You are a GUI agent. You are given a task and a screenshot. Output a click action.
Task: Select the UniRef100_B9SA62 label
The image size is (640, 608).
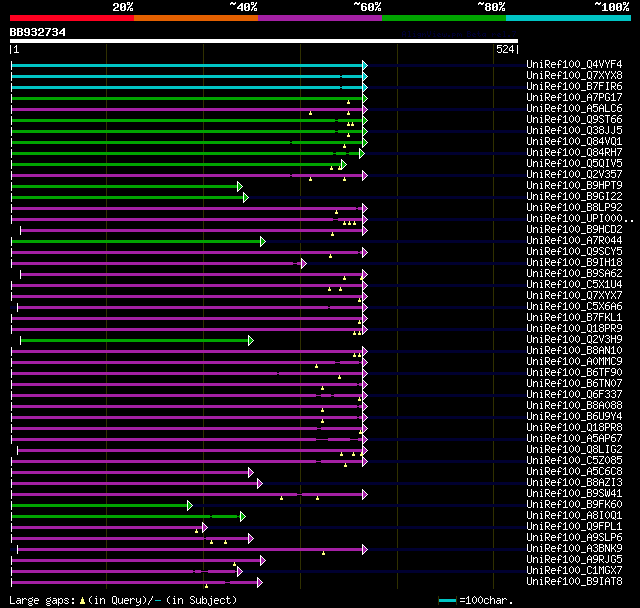coord(574,273)
